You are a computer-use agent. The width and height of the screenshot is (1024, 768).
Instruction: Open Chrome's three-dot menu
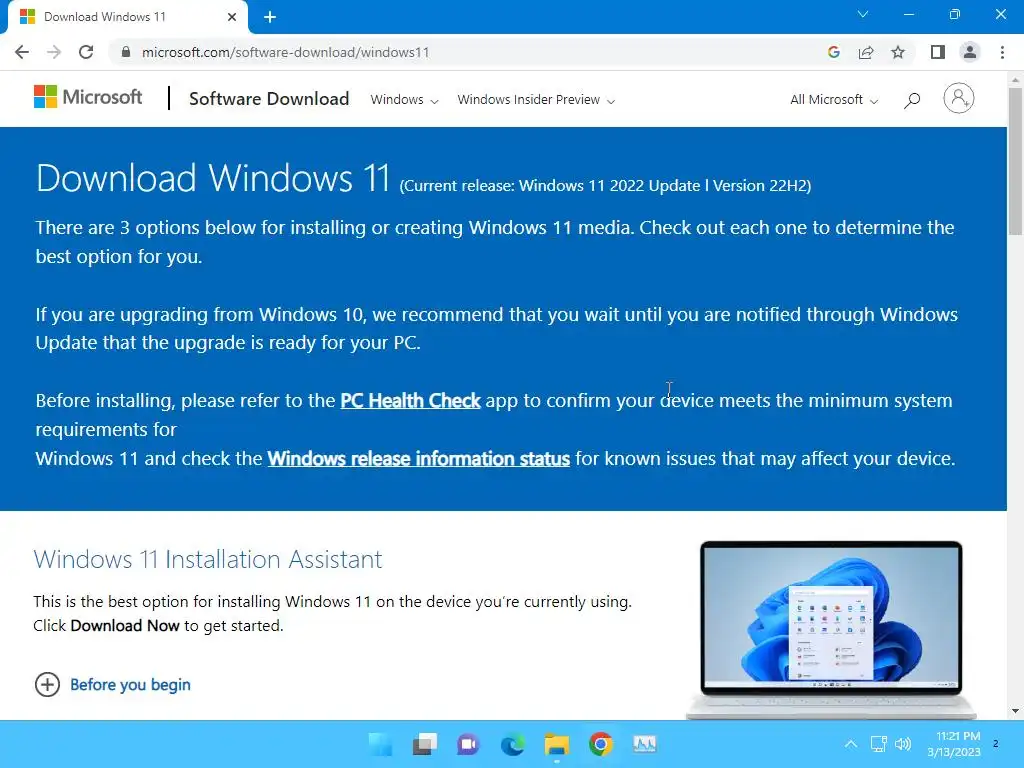point(1002,52)
